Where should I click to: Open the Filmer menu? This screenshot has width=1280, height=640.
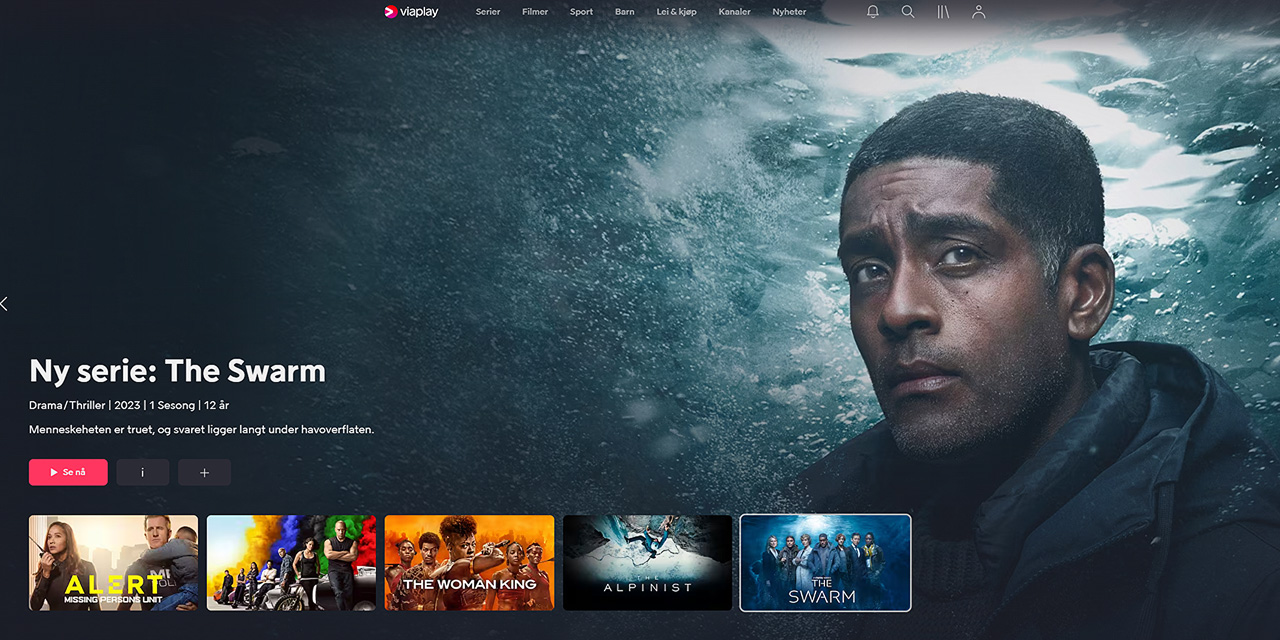(535, 12)
